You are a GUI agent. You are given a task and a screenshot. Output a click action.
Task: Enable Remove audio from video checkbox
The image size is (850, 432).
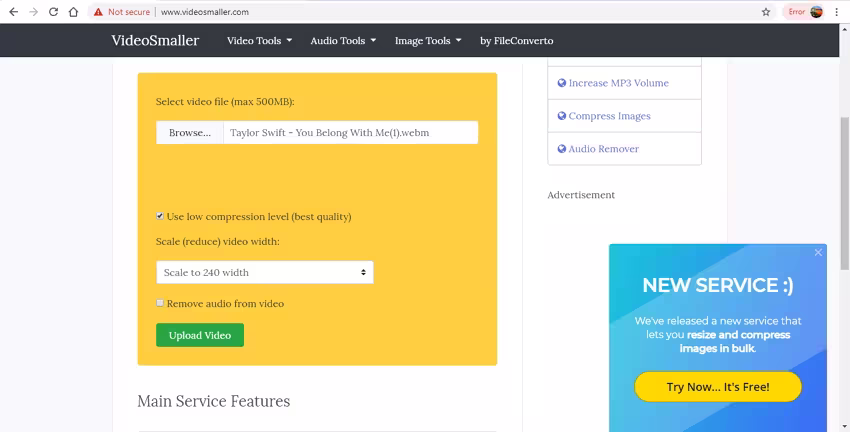click(160, 303)
